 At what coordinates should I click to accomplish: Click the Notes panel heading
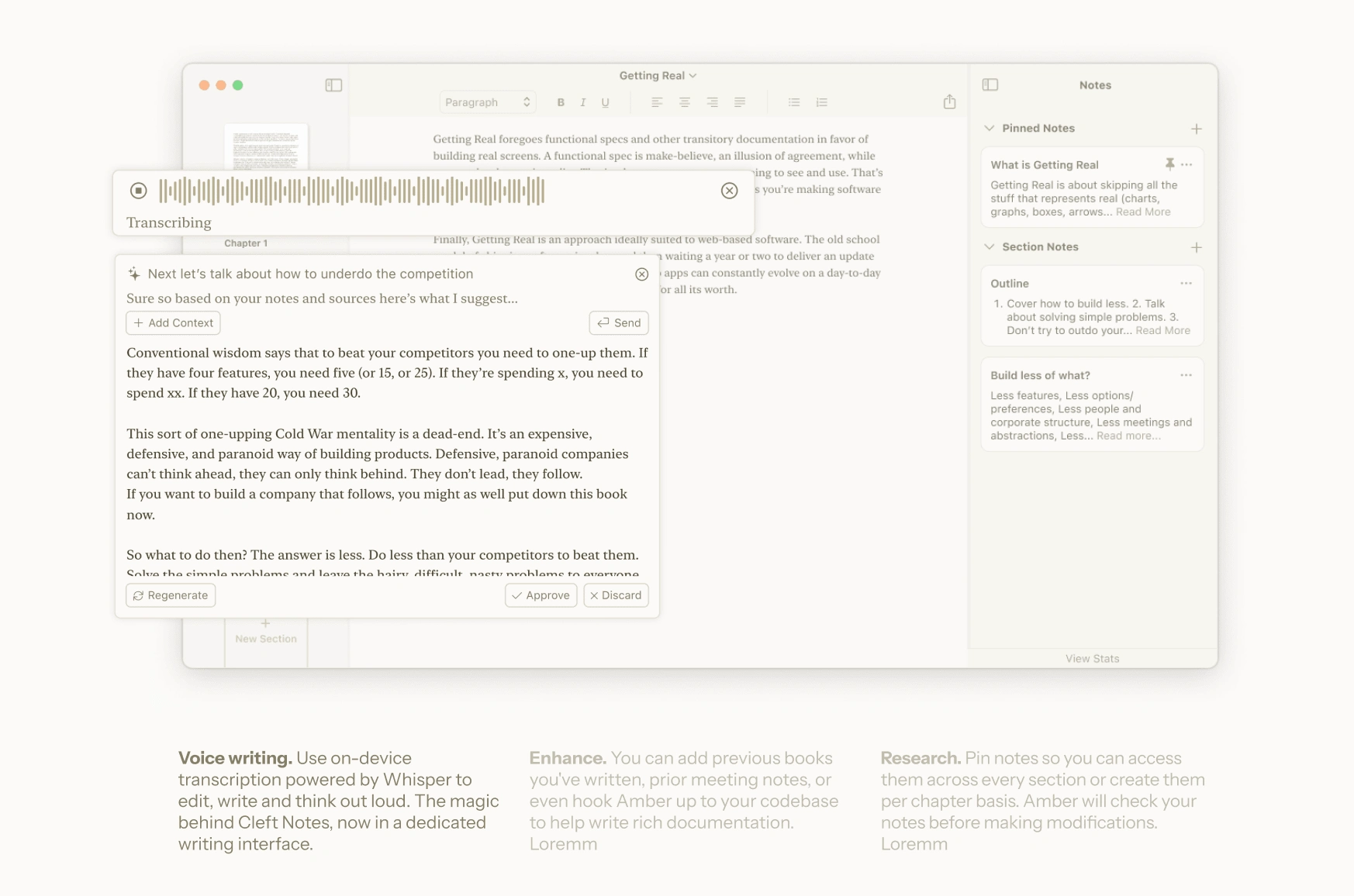(x=1095, y=85)
